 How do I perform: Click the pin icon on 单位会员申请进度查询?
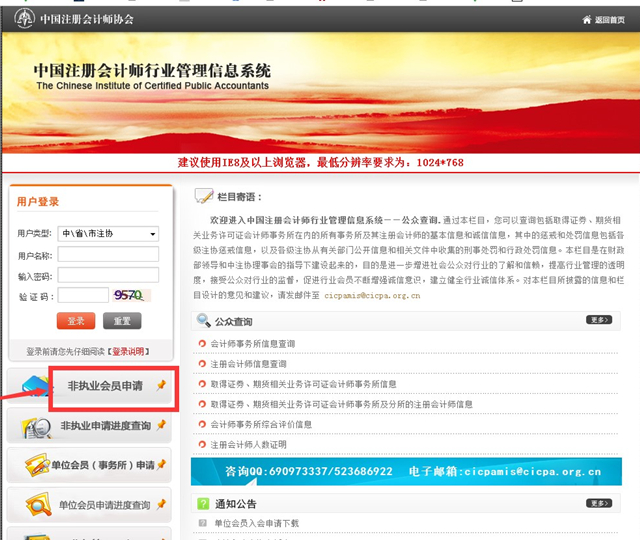pos(161,504)
